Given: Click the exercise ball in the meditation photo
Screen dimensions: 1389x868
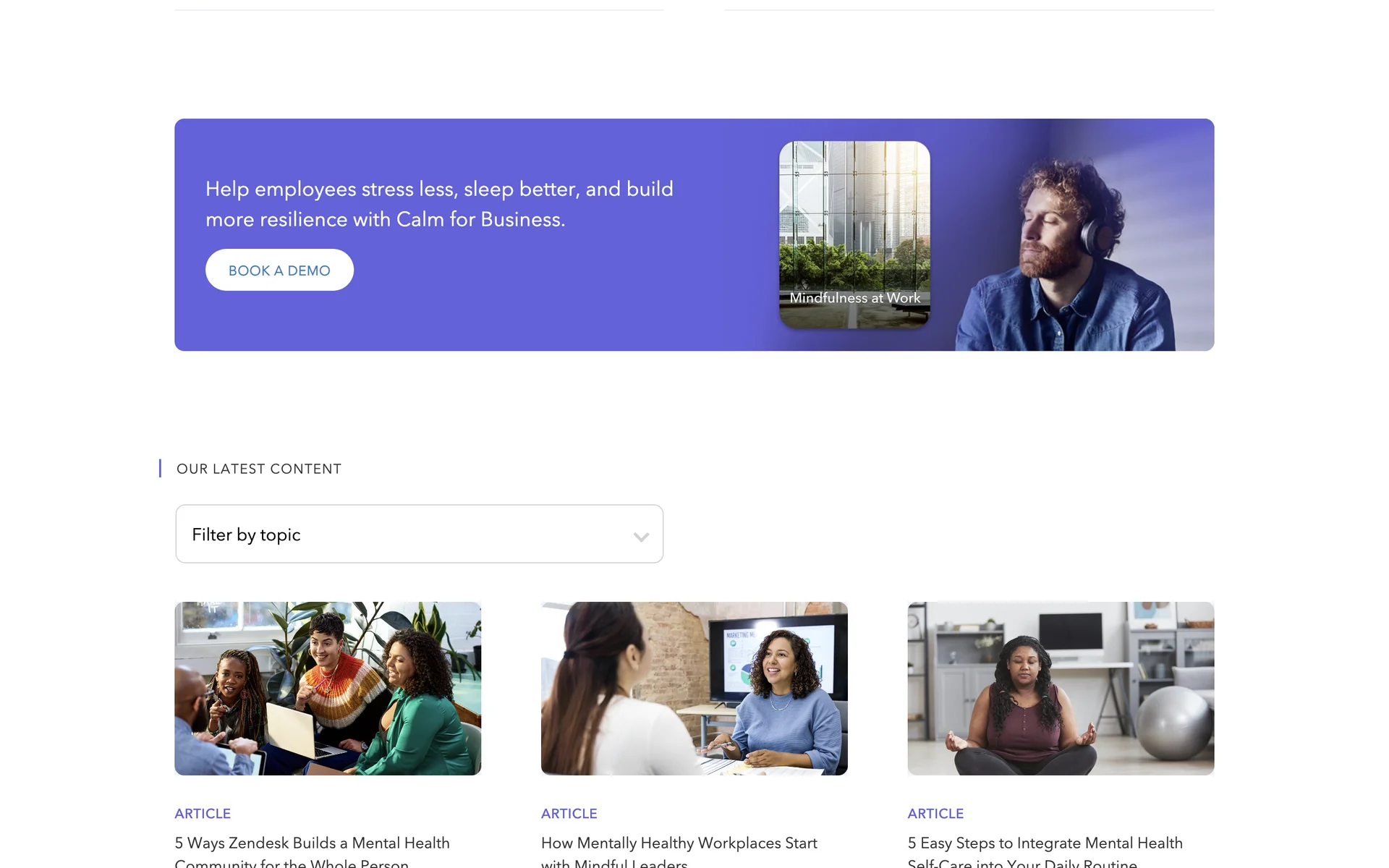Looking at the screenshot, I should point(1174,722).
